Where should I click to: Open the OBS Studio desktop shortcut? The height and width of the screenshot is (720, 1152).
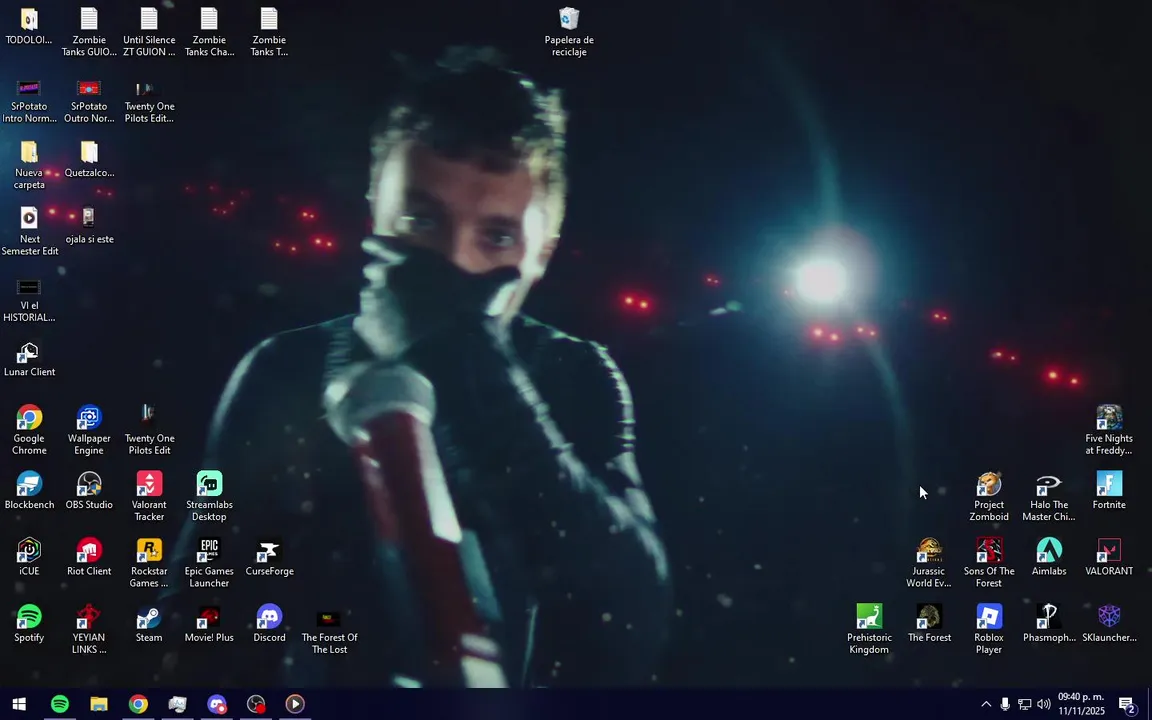point(89,491)
